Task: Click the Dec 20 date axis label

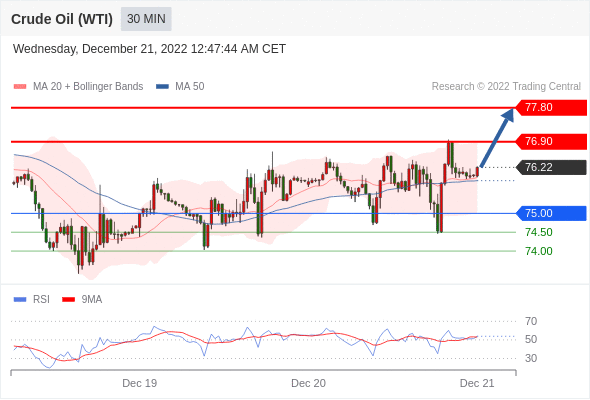Action: click(x=309, y=383)
